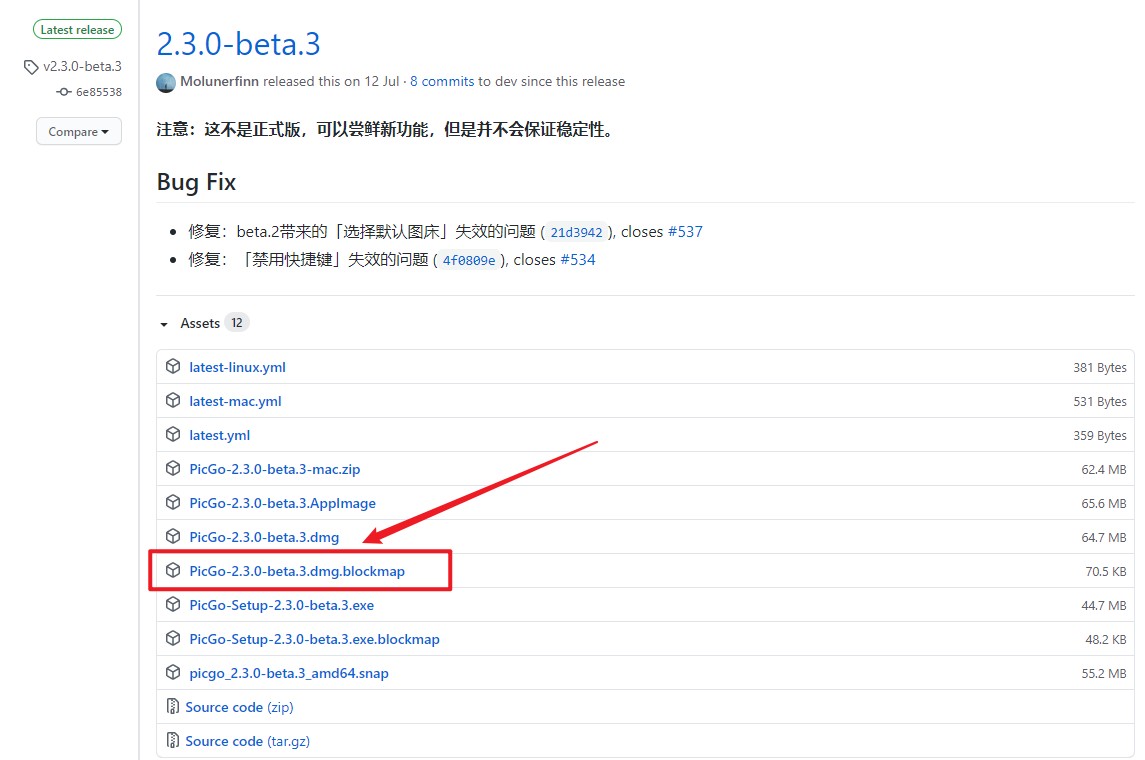Screen dimensions: 1145x760
Task: Download PicGo-2.3.0-beta.3-mac.zip
Action: point(275,469)
